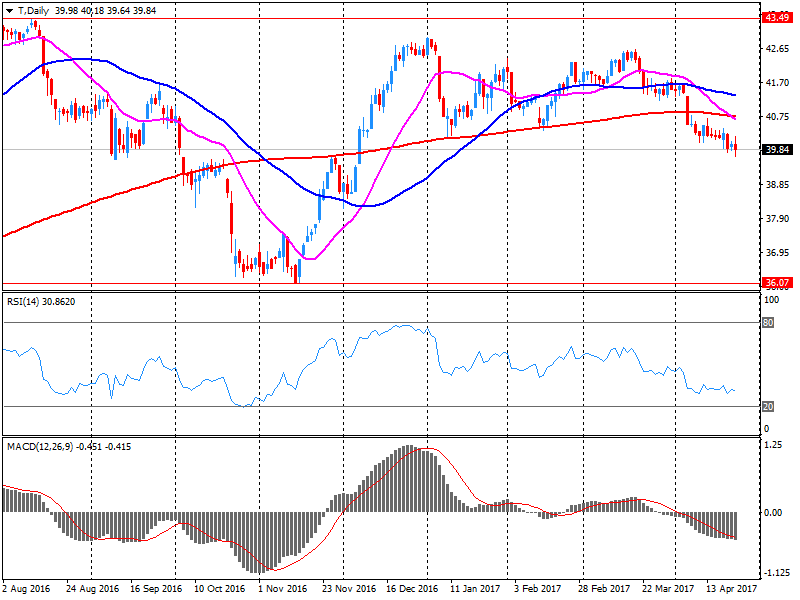Select the 10 Oct 2016 date label
Screen dimensions: 800x600
220,588
